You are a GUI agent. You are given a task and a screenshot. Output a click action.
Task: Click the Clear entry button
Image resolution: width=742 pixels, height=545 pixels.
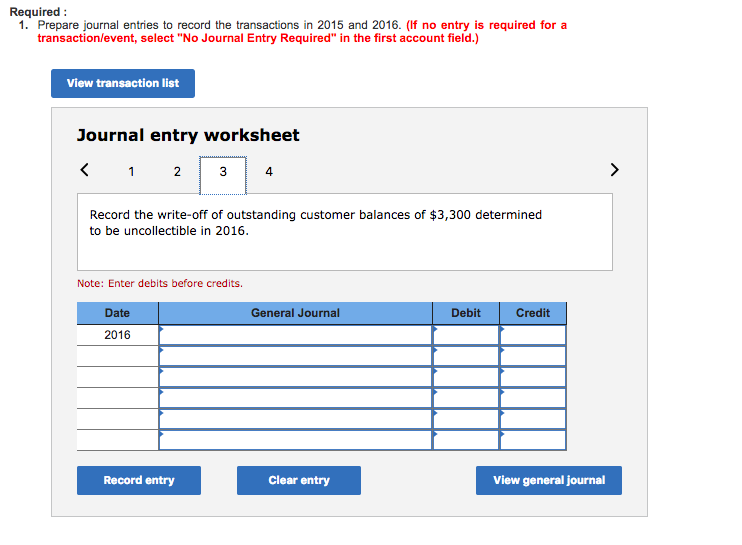click(299, 480)
